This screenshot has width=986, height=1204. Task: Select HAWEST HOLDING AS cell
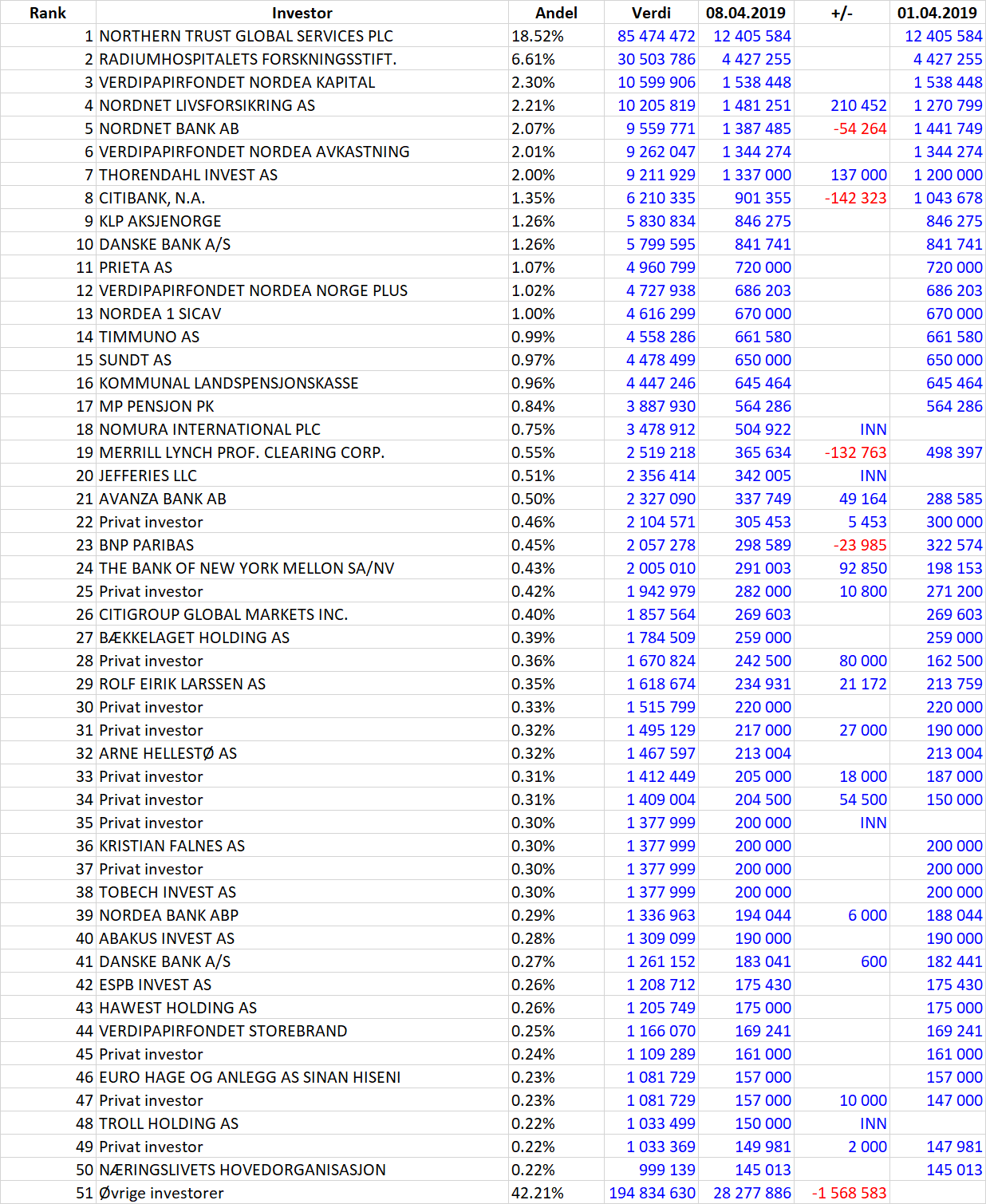tap(302, 1008)
